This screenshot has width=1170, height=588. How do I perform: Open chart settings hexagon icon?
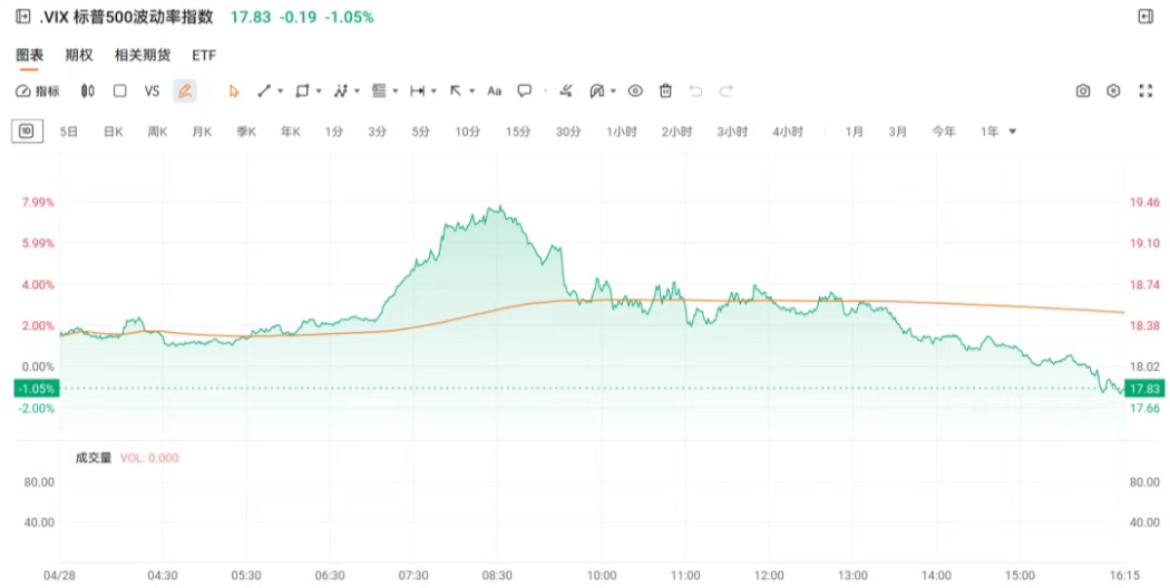(x=1113, y=91)
